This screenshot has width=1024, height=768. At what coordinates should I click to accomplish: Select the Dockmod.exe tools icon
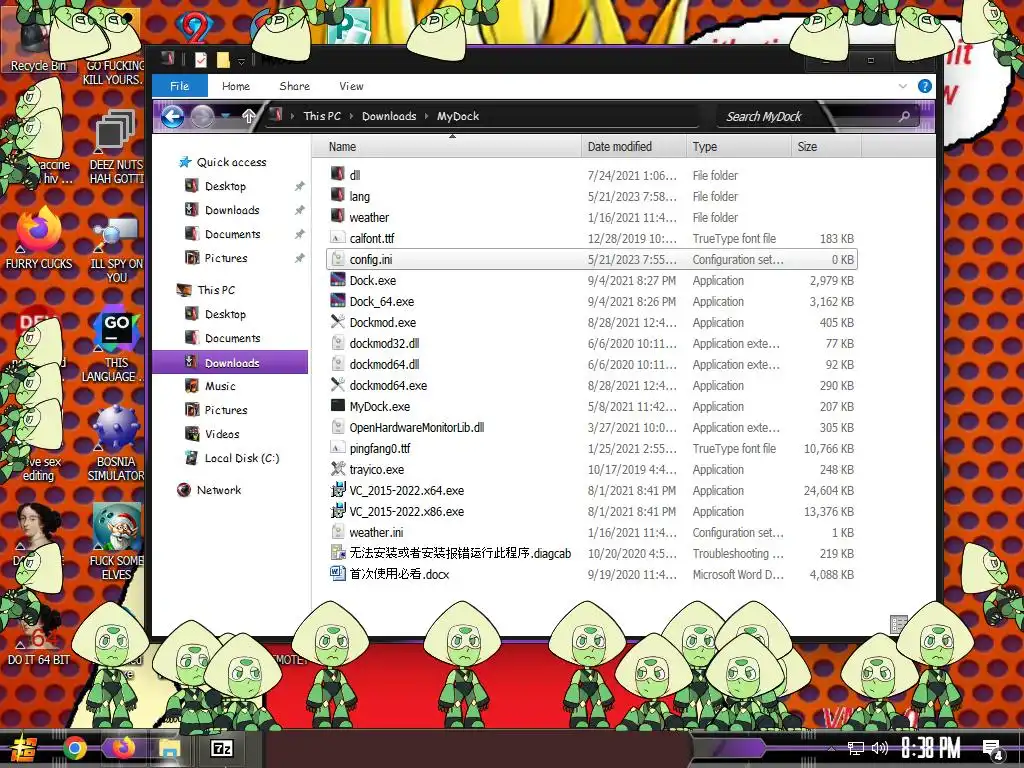click(x=338, y=322)
